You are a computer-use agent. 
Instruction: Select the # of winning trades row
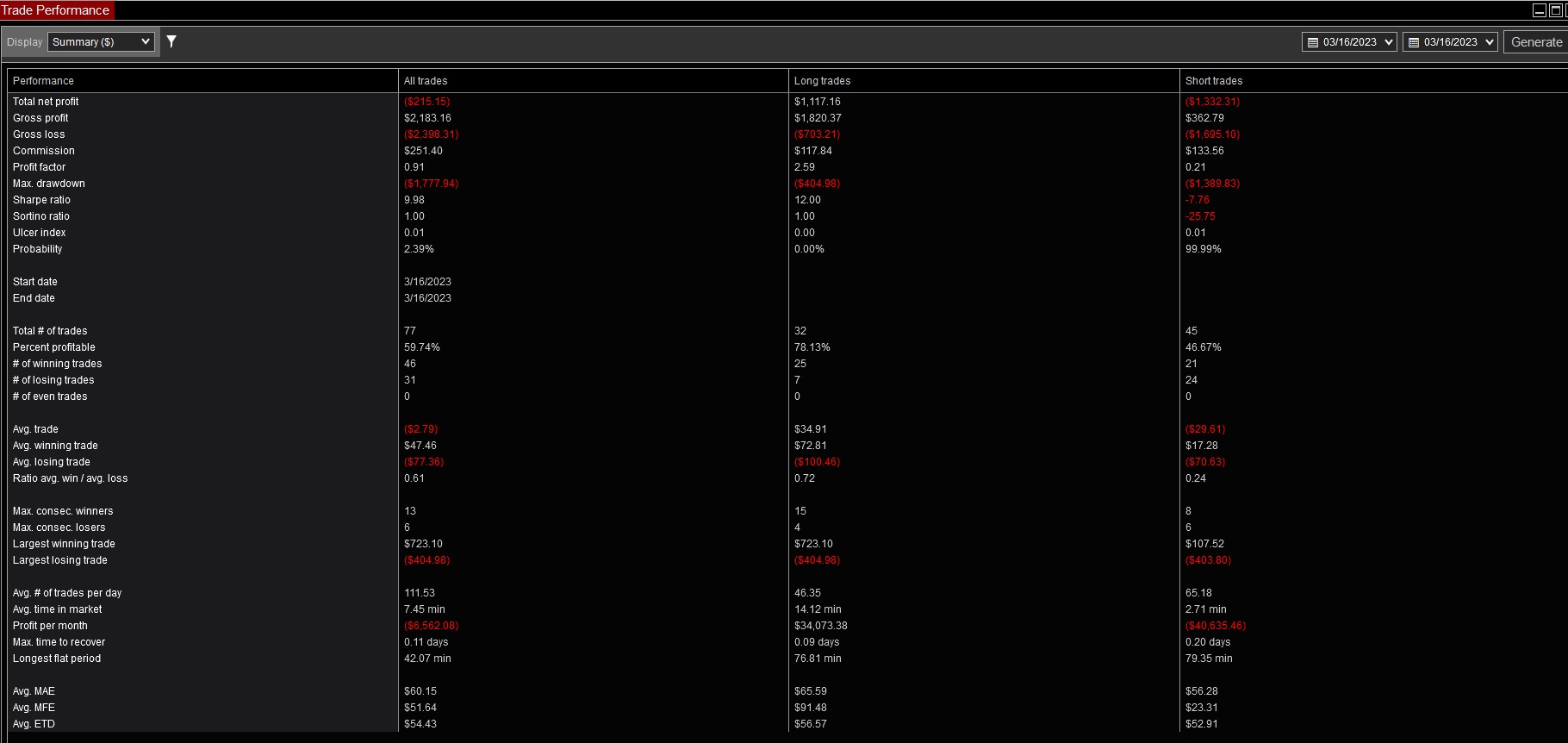(58, 364)
